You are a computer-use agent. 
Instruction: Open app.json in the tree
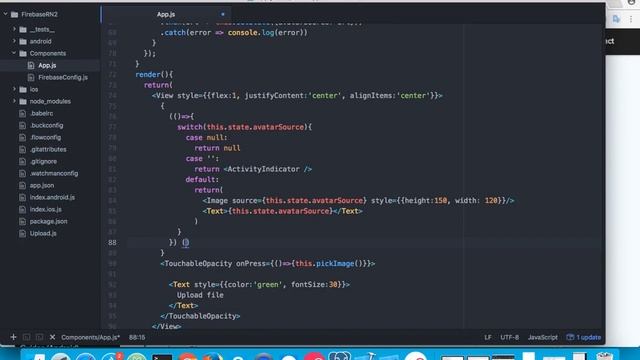(x=42, y=185)
